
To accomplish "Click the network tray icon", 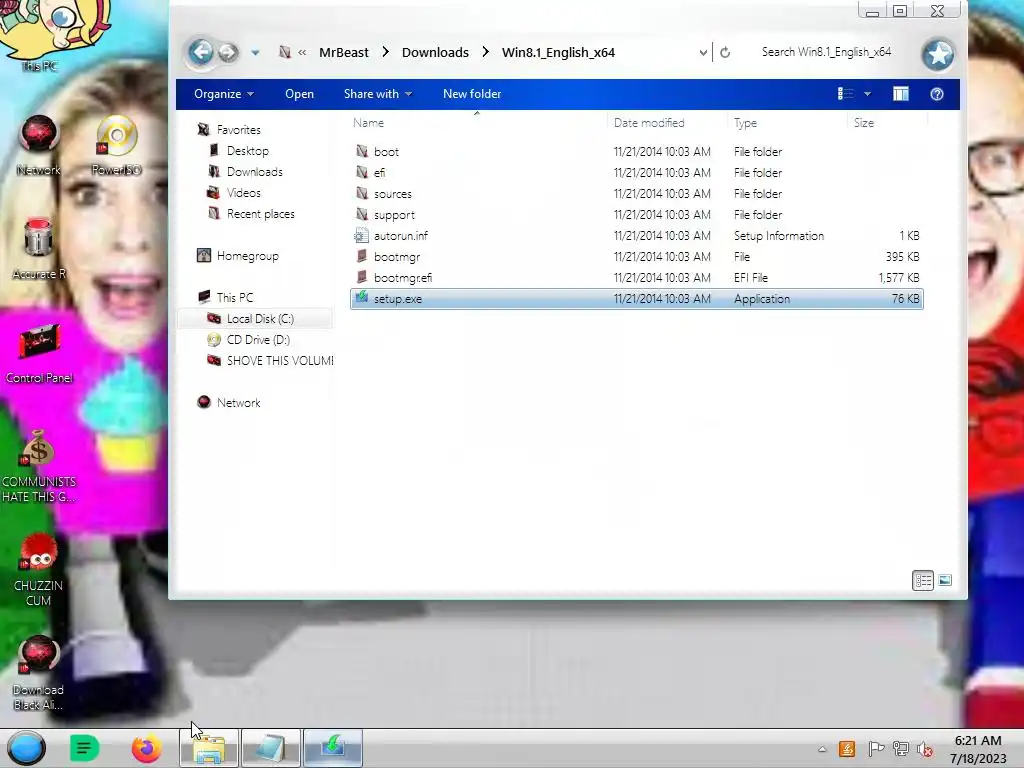I will 901,749.
